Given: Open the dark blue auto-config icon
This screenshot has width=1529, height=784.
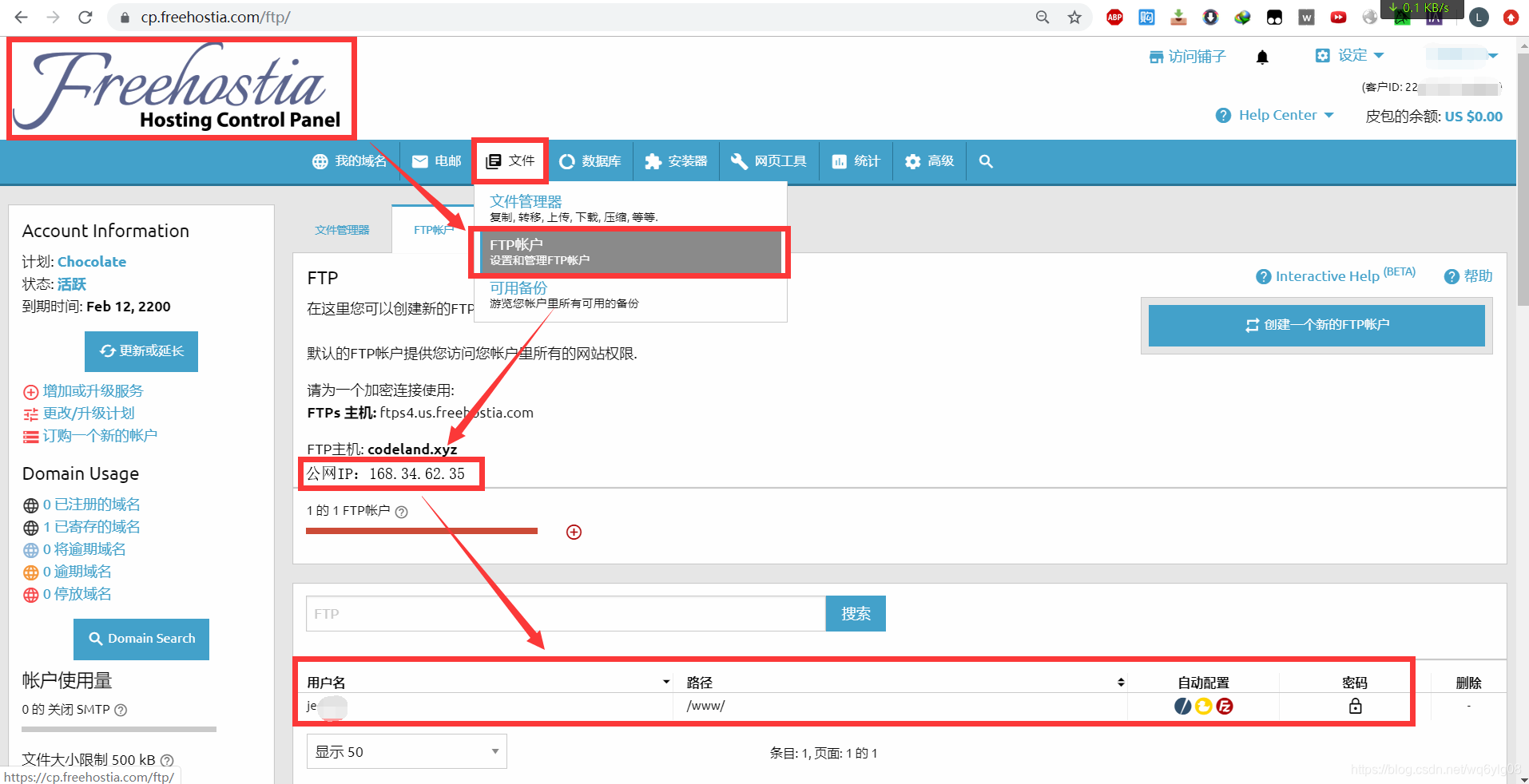Looking at the screenshot, I should 1183,706.
